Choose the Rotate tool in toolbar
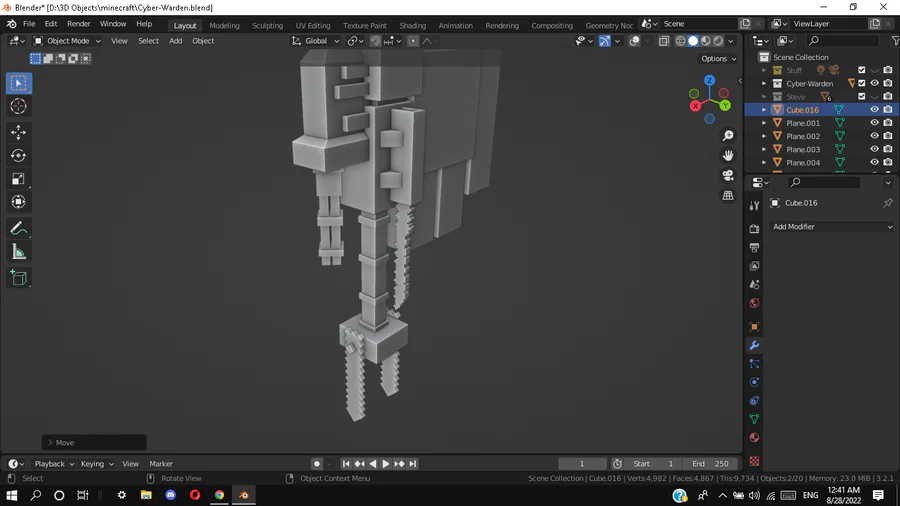 [18, 155]
